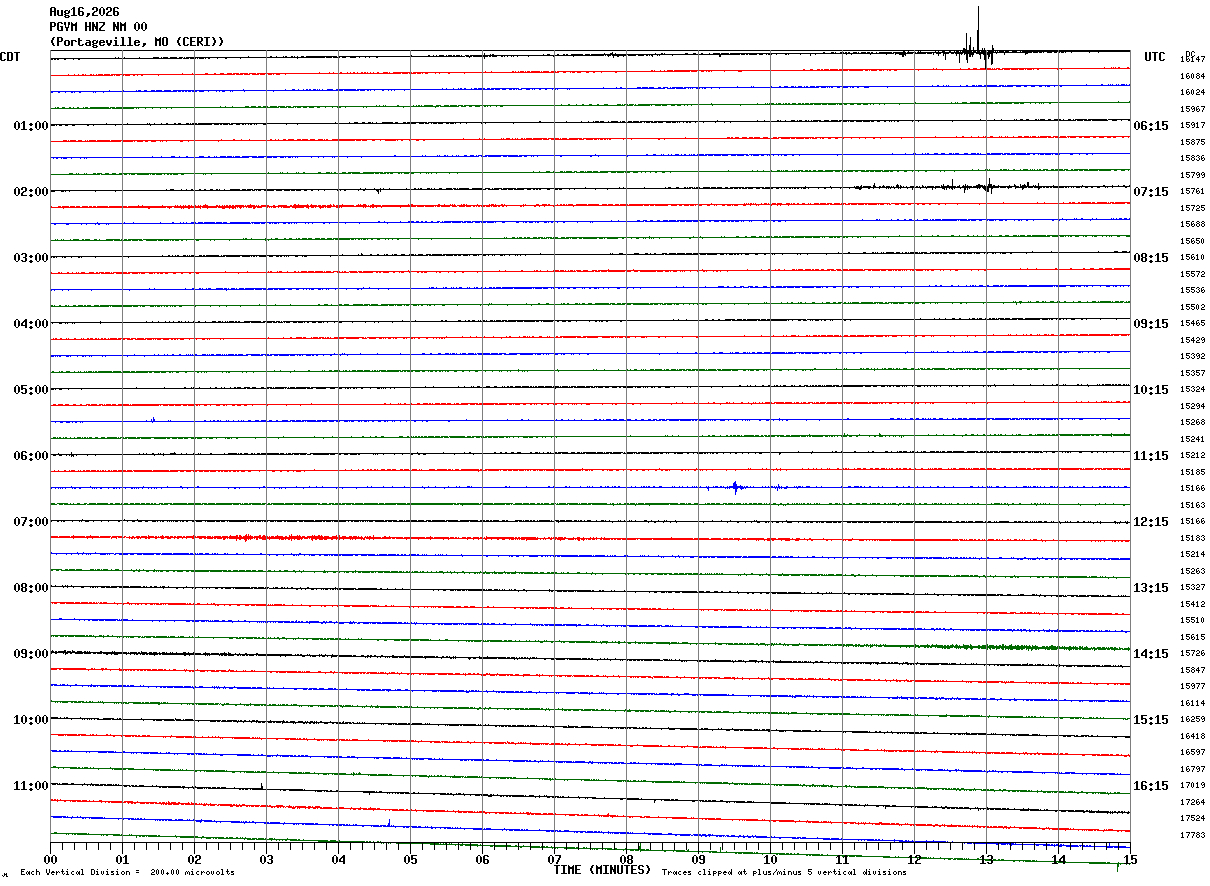The image size is (1210, 886).
Task: Select the 07:00 CDT hour label
Action: coord(31,522)
